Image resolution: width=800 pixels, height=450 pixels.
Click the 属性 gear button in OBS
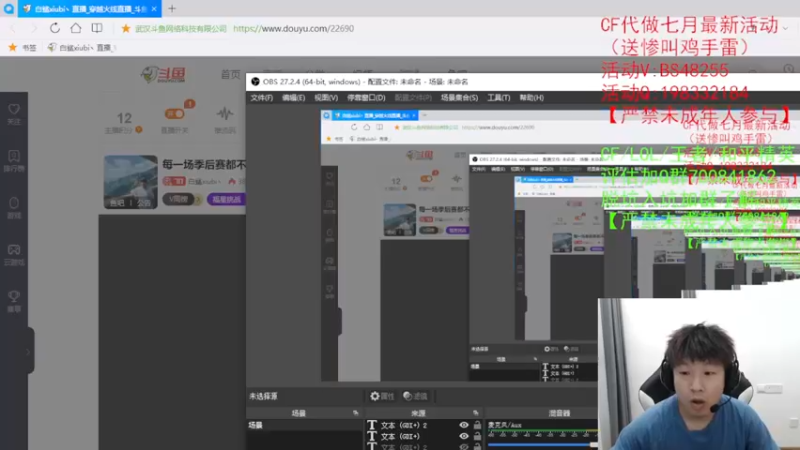click(382, 396)
